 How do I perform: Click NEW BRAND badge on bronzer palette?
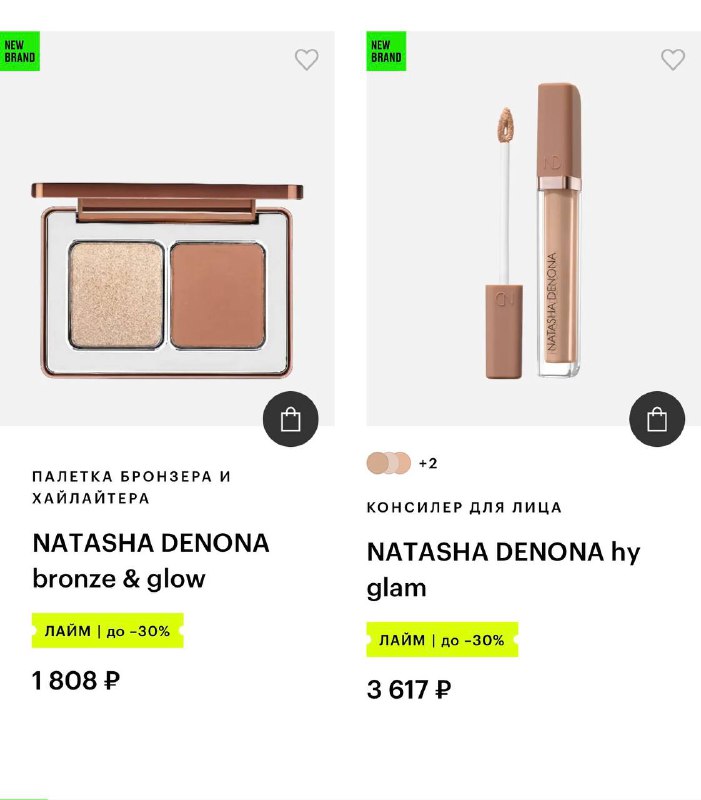[20, 51]
